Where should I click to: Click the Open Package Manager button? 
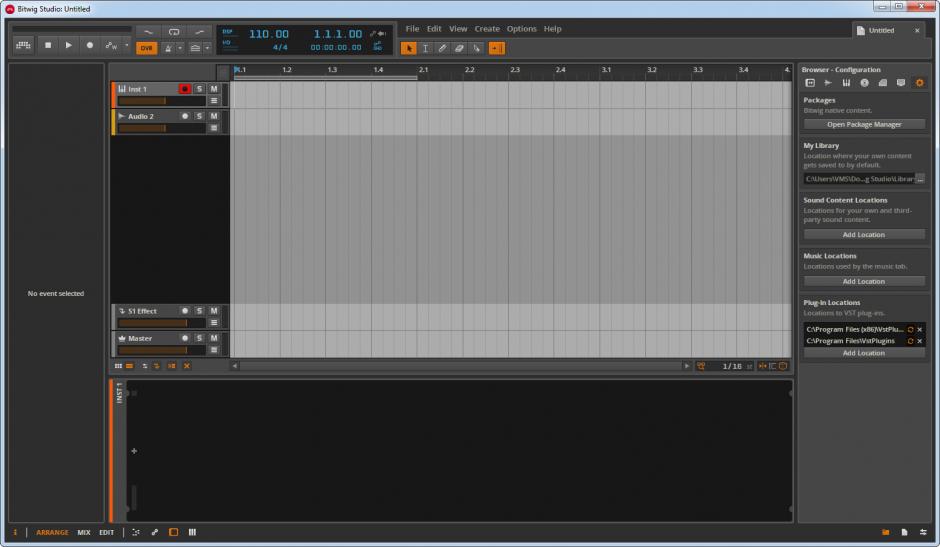point(864,124)
